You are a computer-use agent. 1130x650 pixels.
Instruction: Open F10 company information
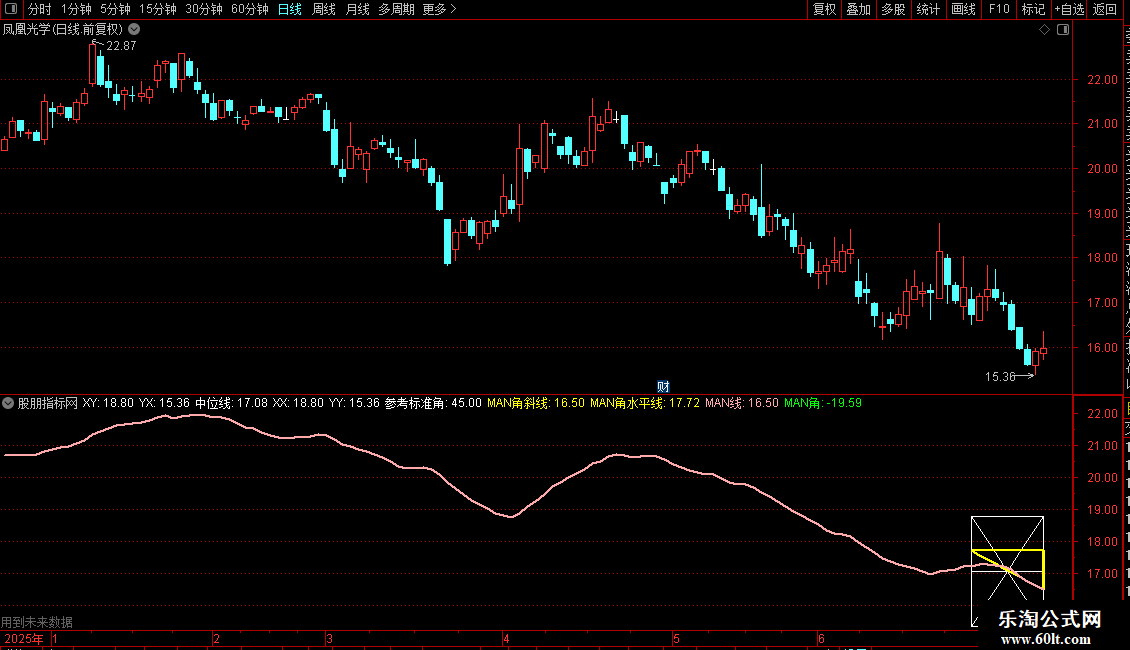click(999, 9)
